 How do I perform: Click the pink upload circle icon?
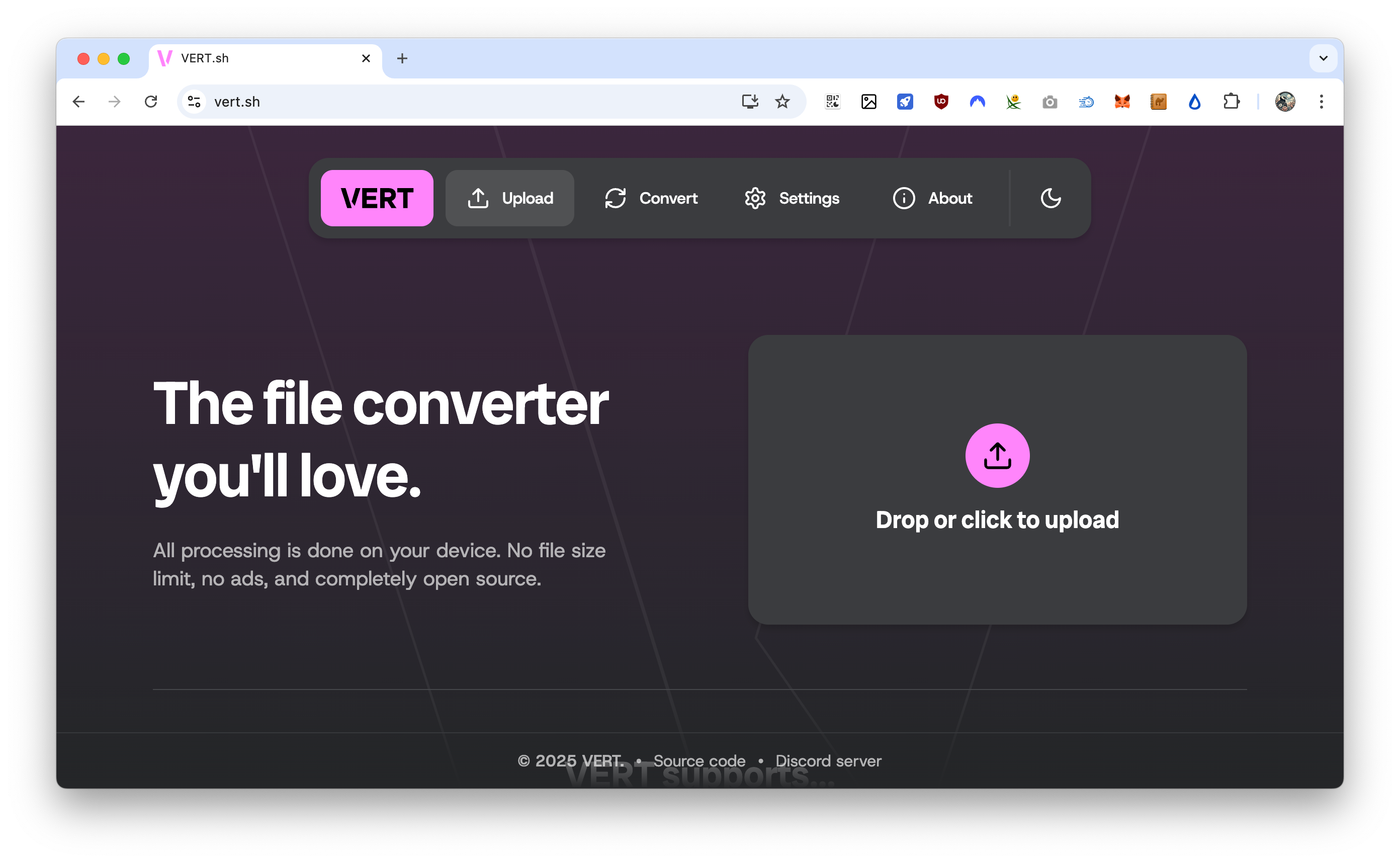click(997, 456)
